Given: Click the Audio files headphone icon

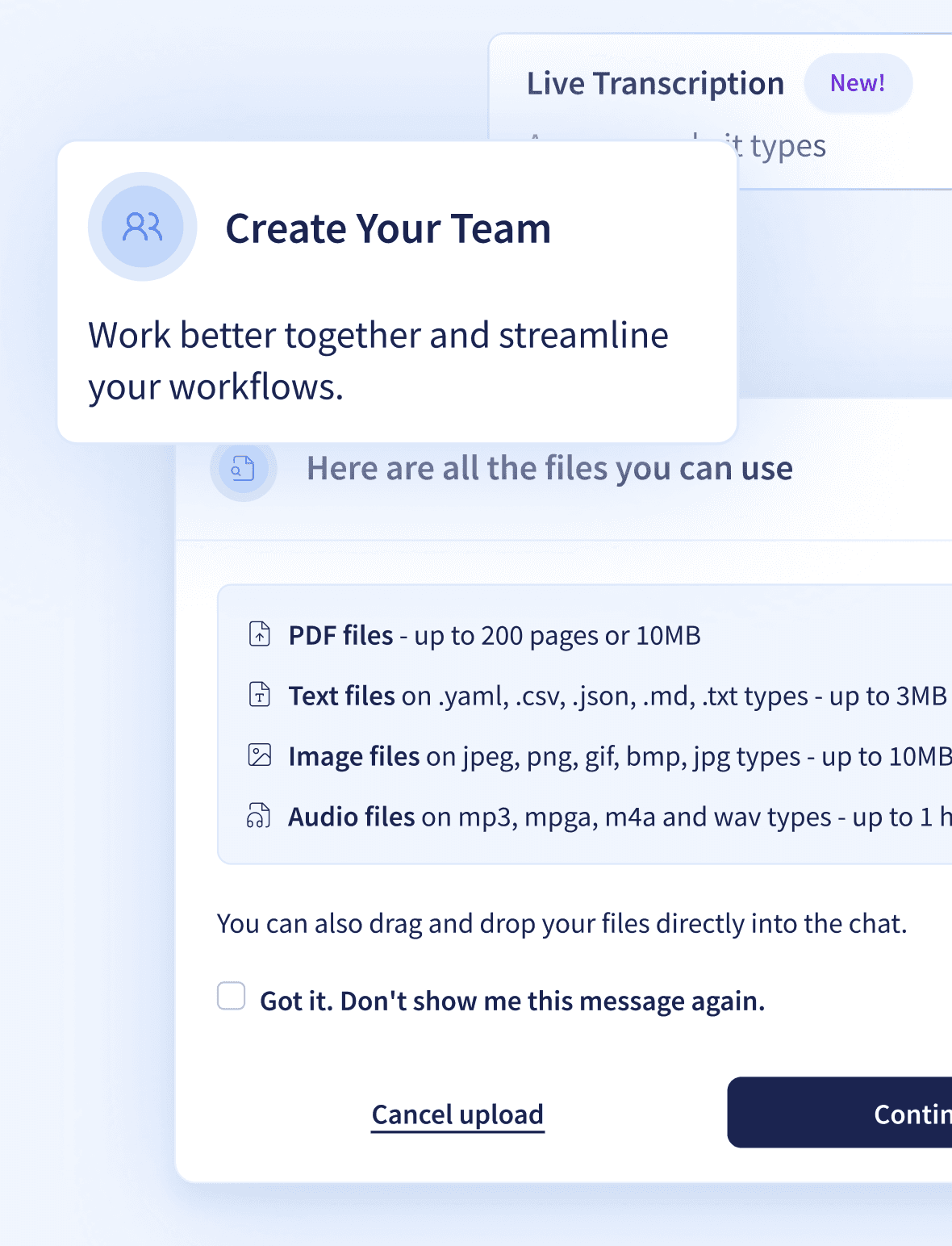Looking at the screenshot, I should pyautogui.click(x=259, y=816).
